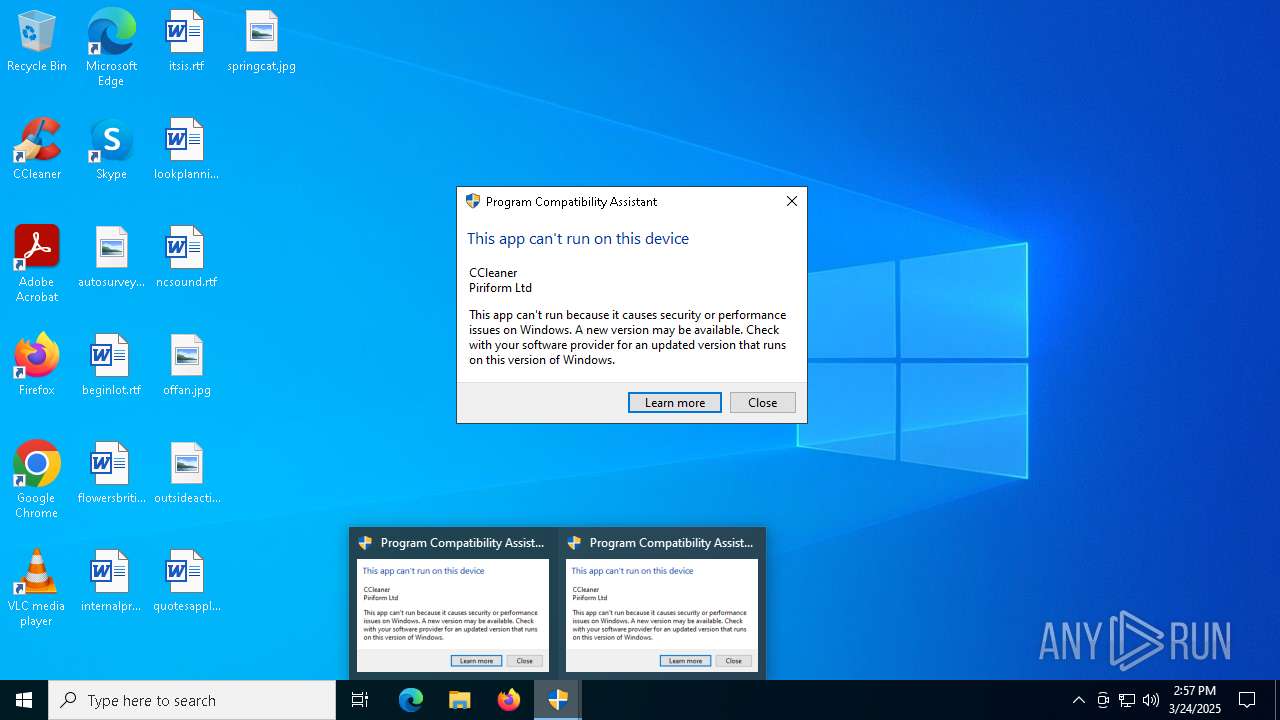Image resolution: width=1280 pixels, height=720 pixels.
Task: Select the springcat.jpg image file
Action: pos(261,41)
